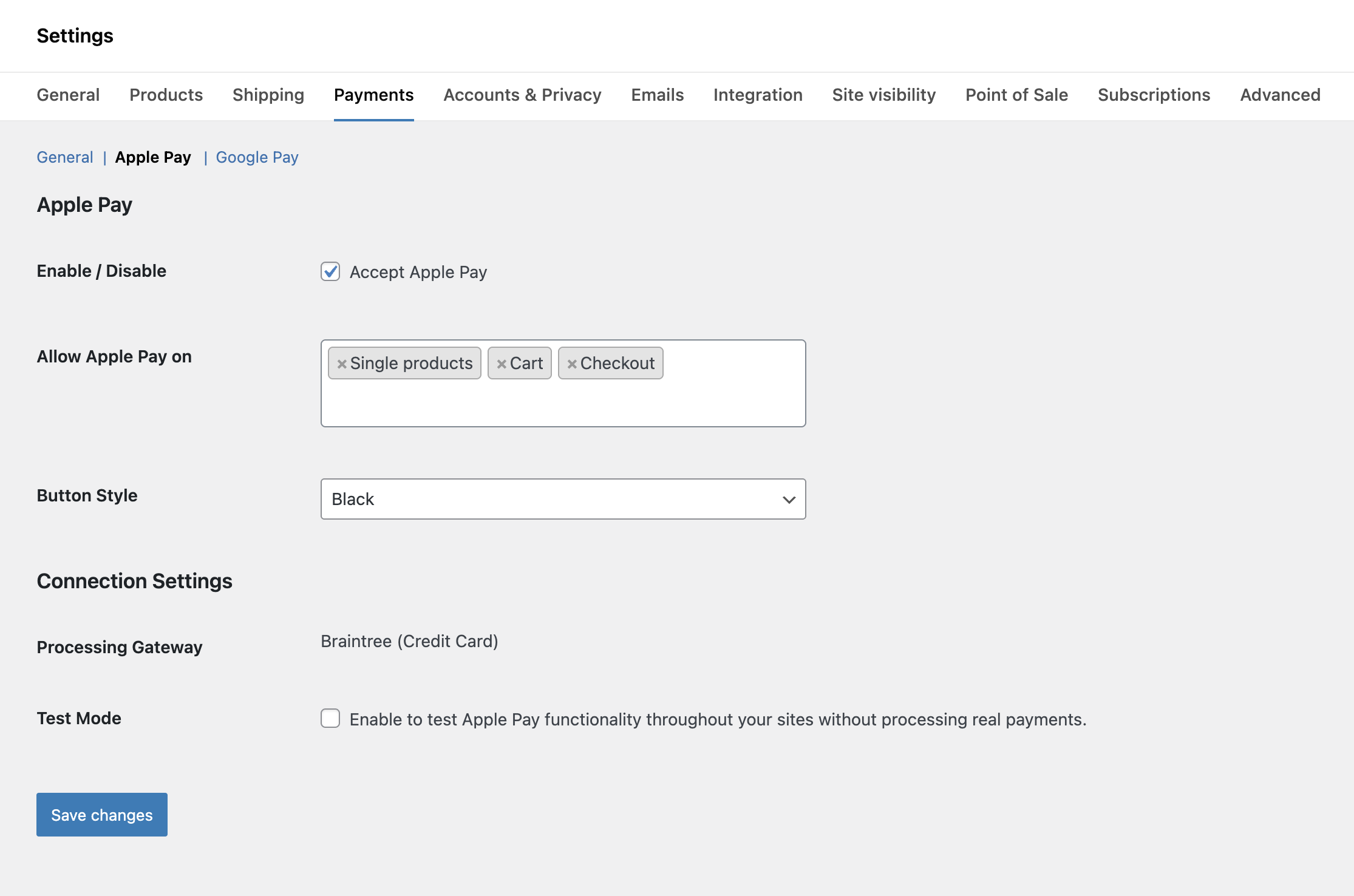Enable the Test Mode checkbox
1354x896 pixels.
point(330,718)
